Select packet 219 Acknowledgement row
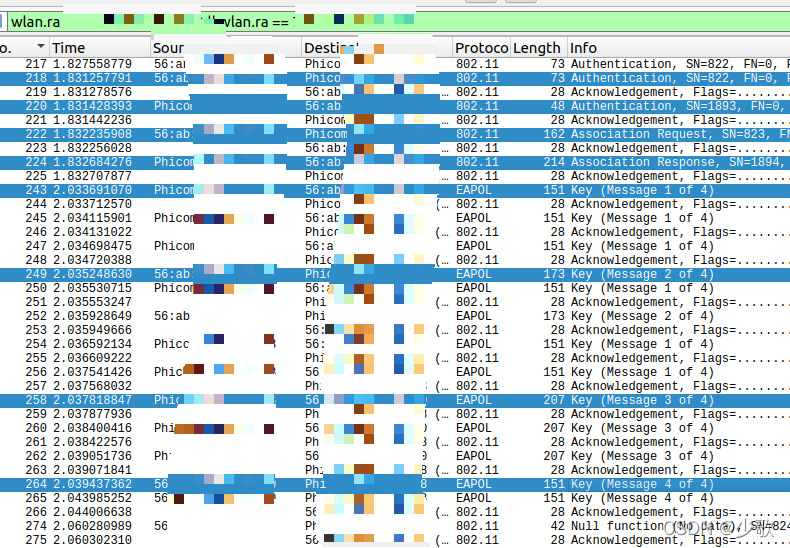Image resolution: width=790 pixels, height=548 pixels. pyautogui.click(x=395, y=92)
